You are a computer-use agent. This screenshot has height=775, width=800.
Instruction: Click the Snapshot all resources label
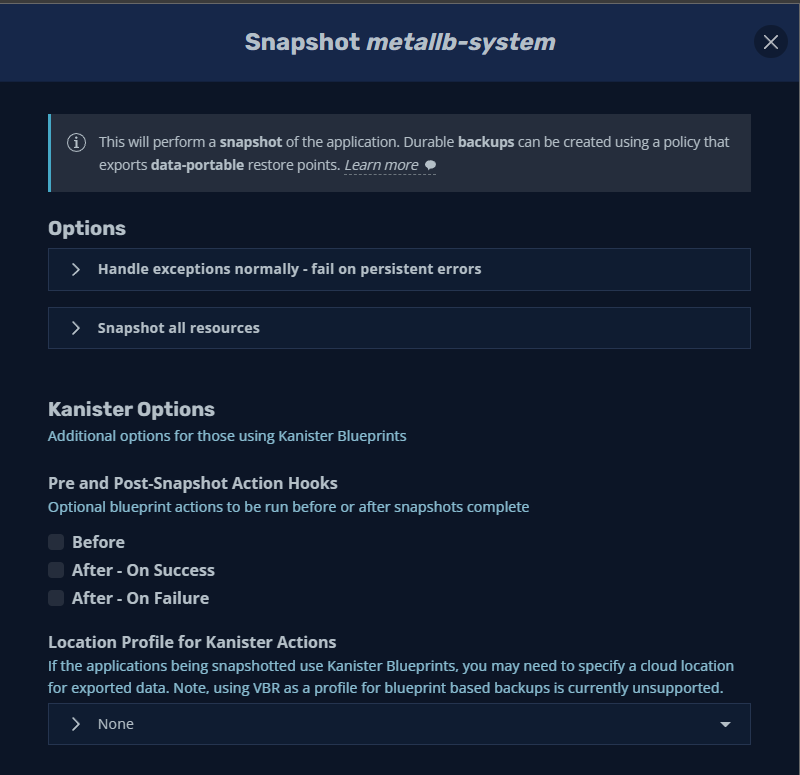tap(178, 328)
